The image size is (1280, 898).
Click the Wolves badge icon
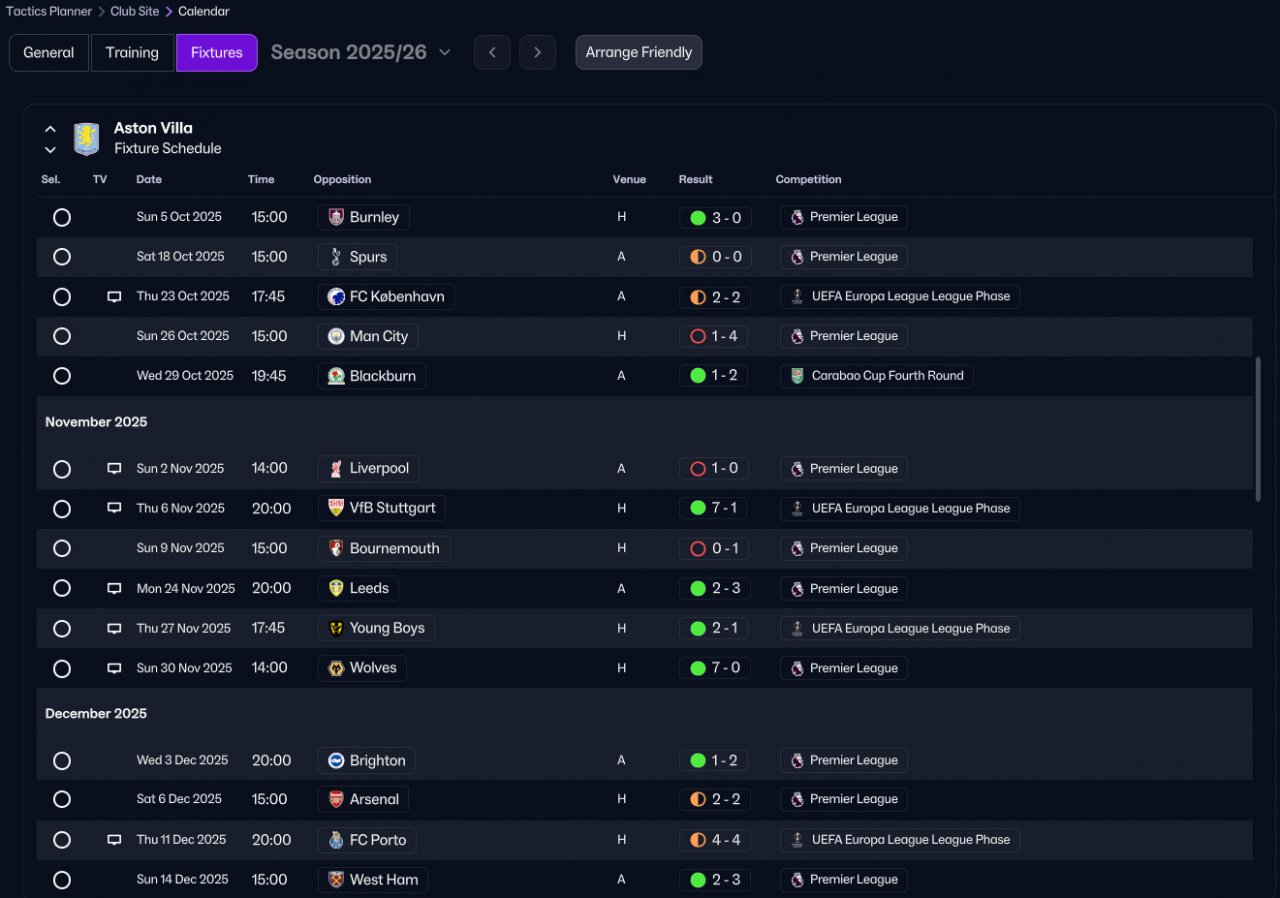coord(336,668)
